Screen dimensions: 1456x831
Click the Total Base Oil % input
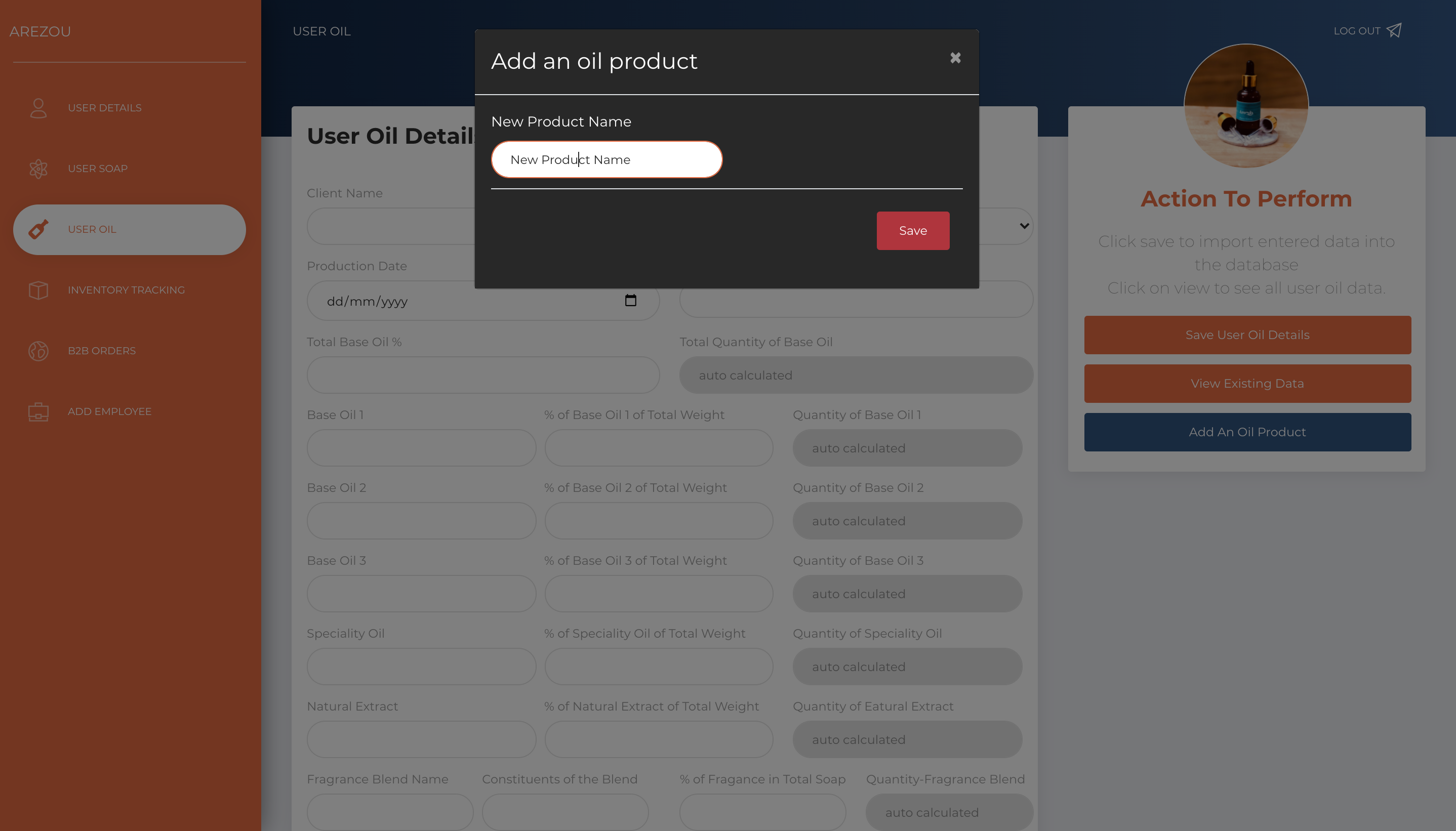(x=483, y=375)
